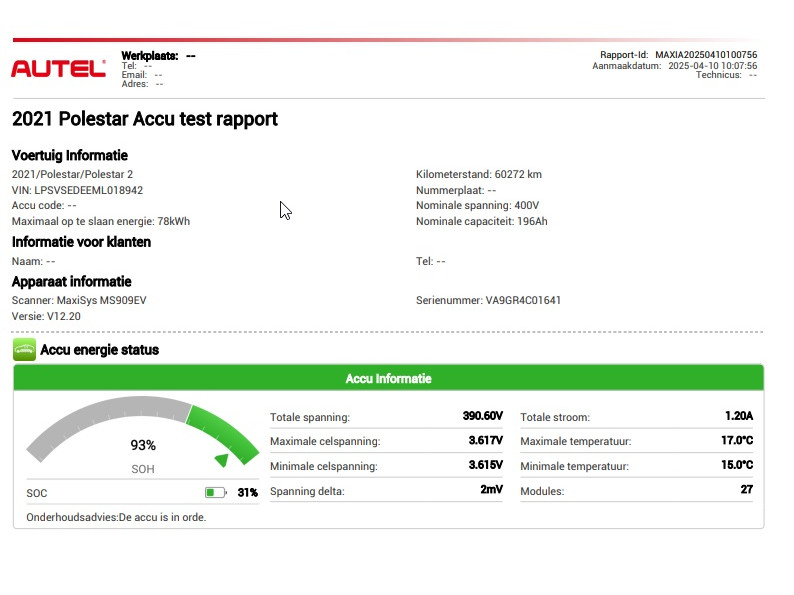Screen dimensions: 794x595
Task: Click 'Versie: V12.20'
Action: (46, 316)
